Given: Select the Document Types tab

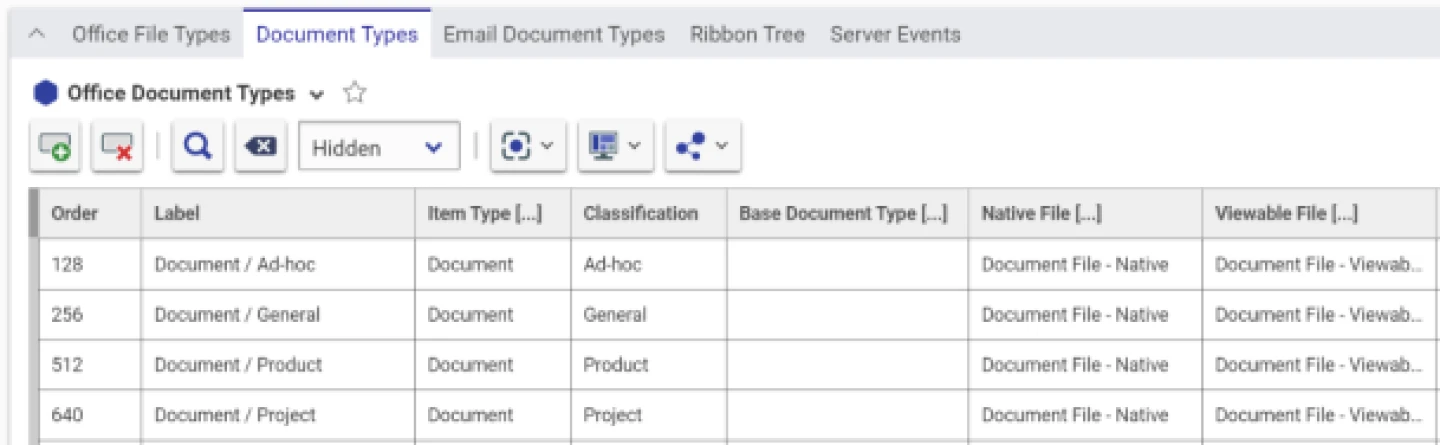Looking at the screenshot, I should 337,34.
